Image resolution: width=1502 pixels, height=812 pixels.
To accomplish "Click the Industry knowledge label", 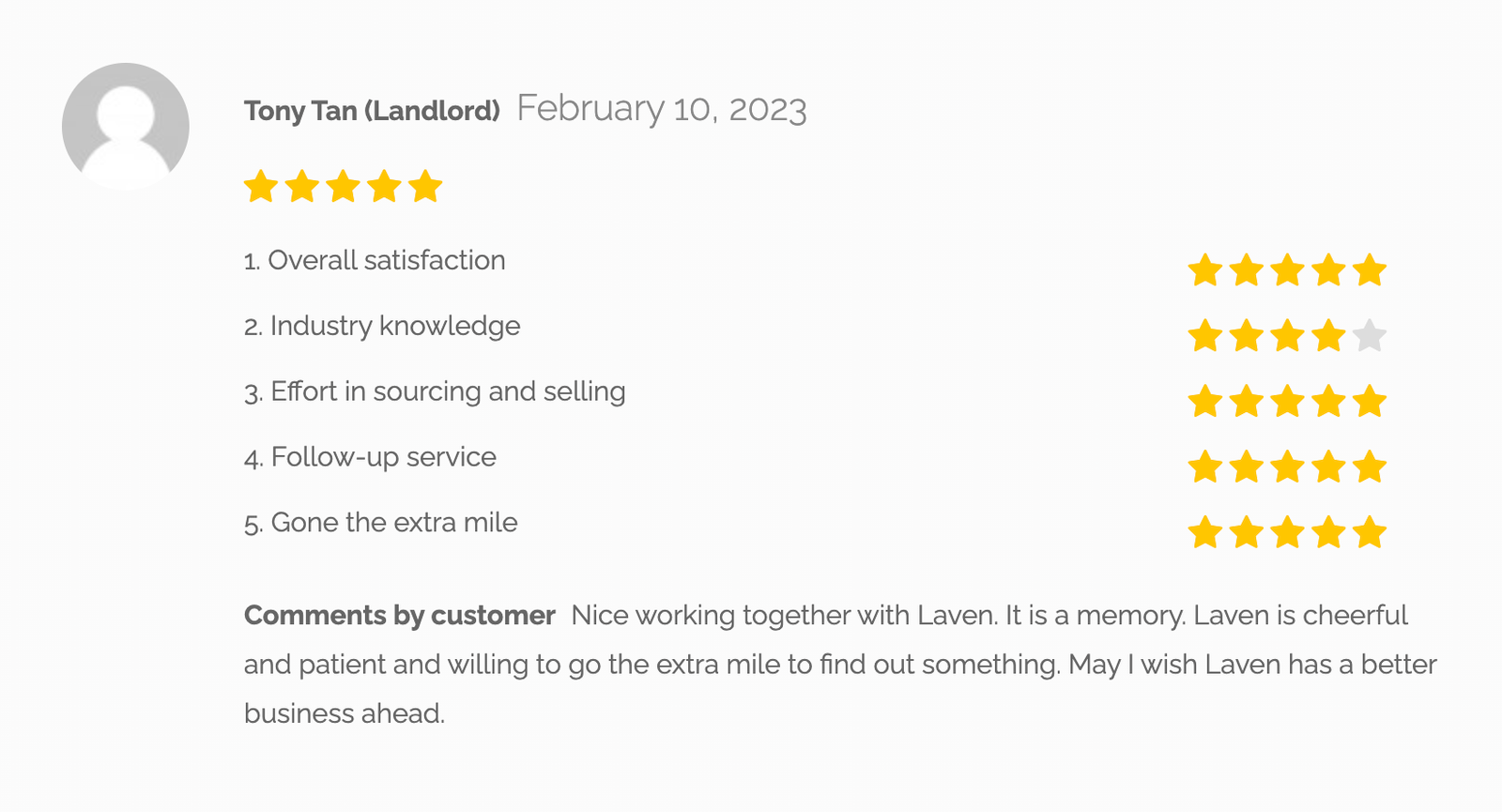I will click(x=382, y=326).
